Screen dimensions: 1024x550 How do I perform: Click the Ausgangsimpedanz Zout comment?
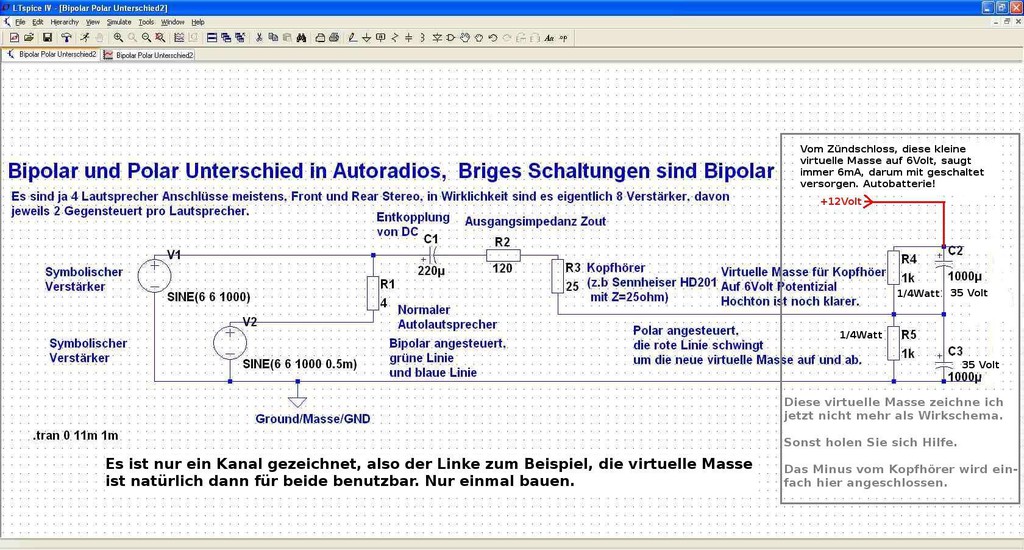pos(536,221)
